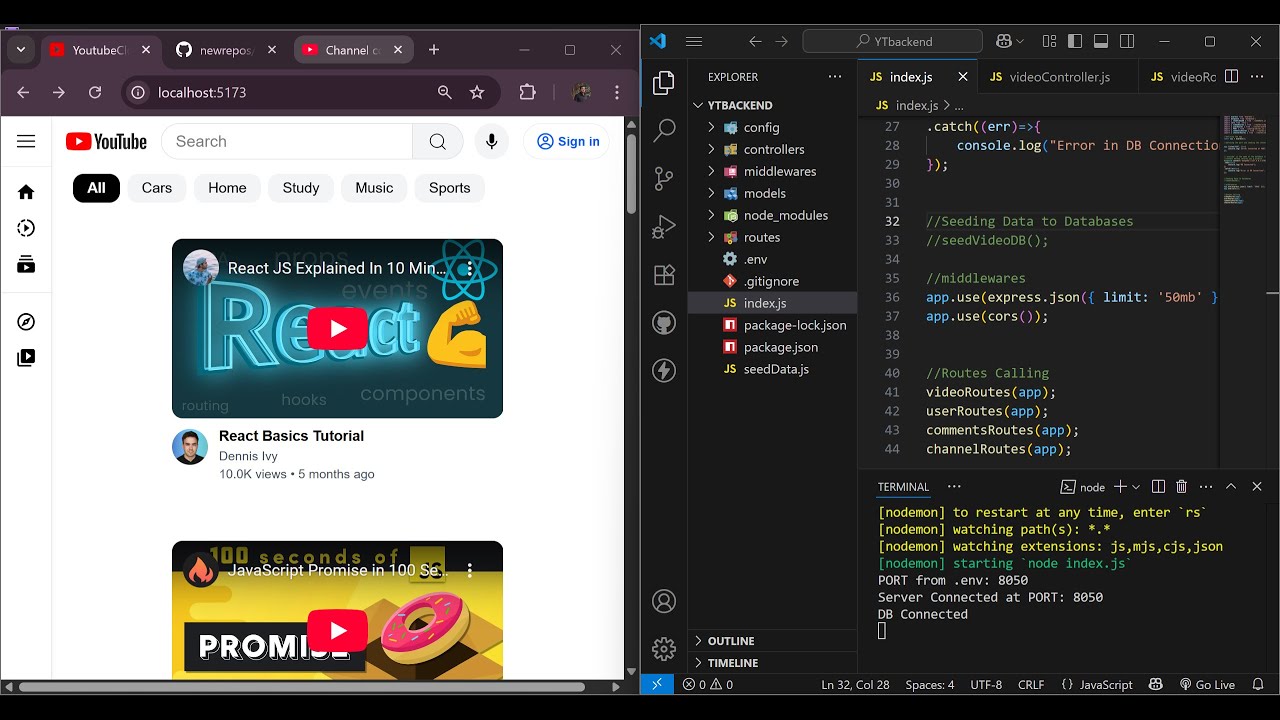1280x720 pixels.
Task: Open Thunder Client lightning icon
Action: point(664,371)
